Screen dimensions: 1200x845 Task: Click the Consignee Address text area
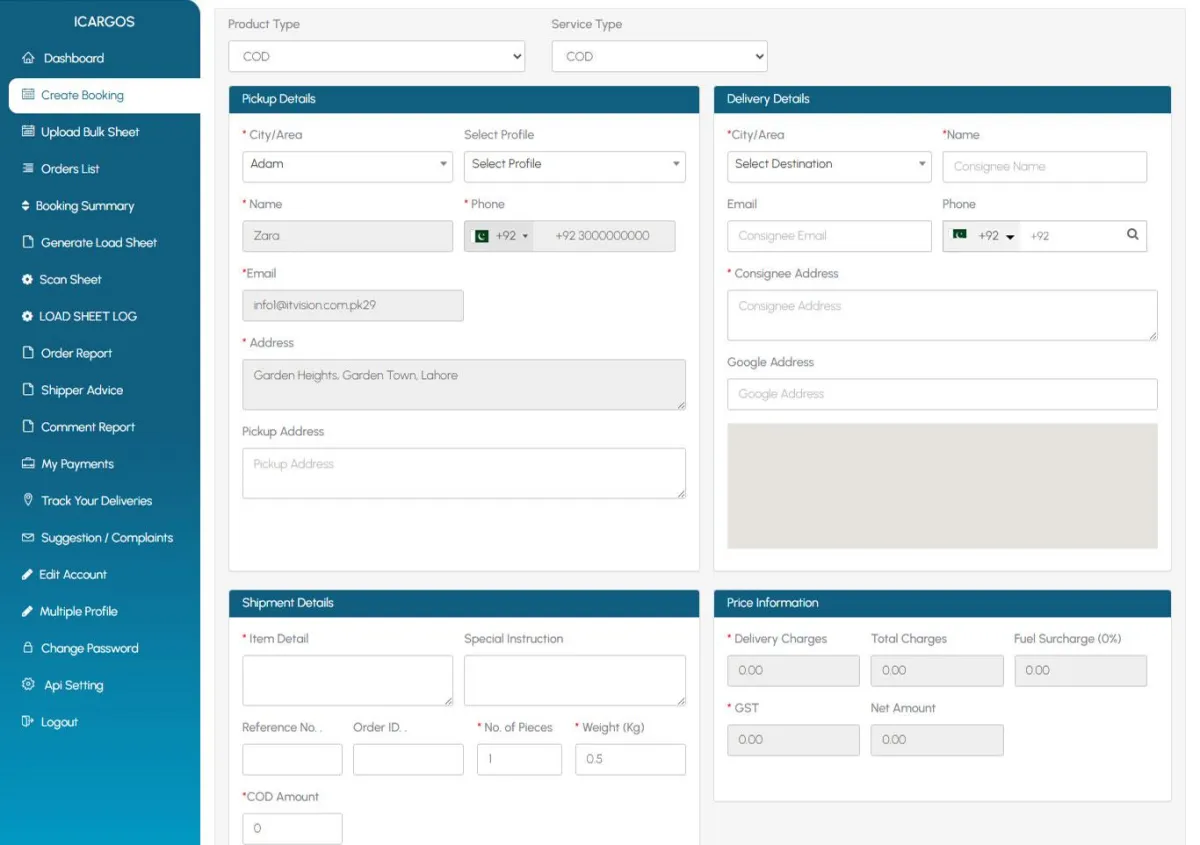click(x=942, y=315)
